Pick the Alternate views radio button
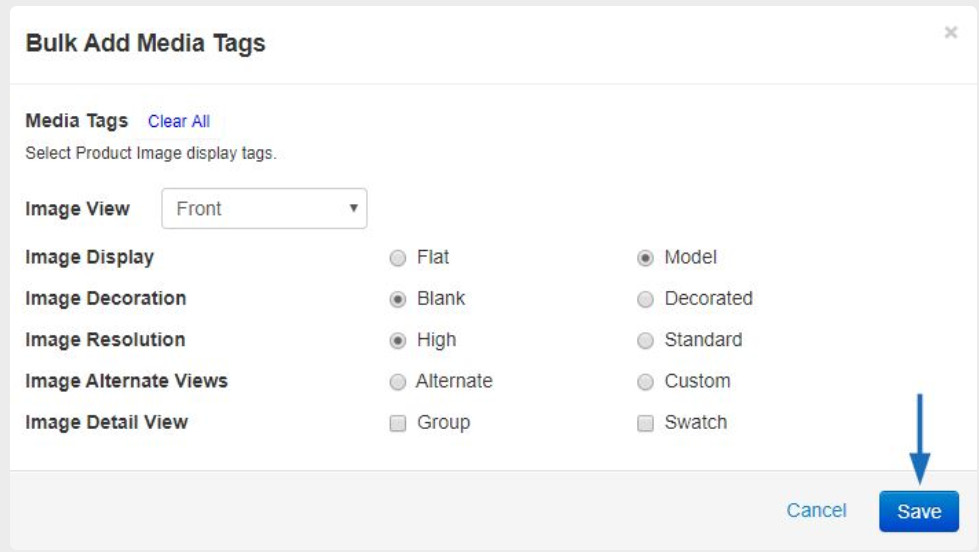Screen dimensions: 979x552 tap(398, 382)
